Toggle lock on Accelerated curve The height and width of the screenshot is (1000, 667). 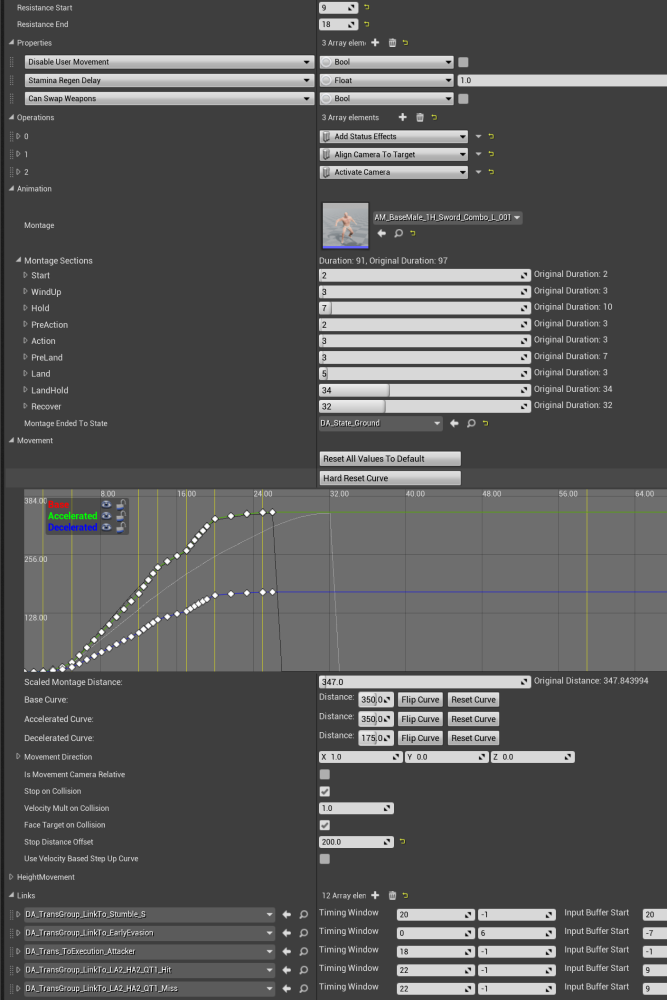point(120,516)
